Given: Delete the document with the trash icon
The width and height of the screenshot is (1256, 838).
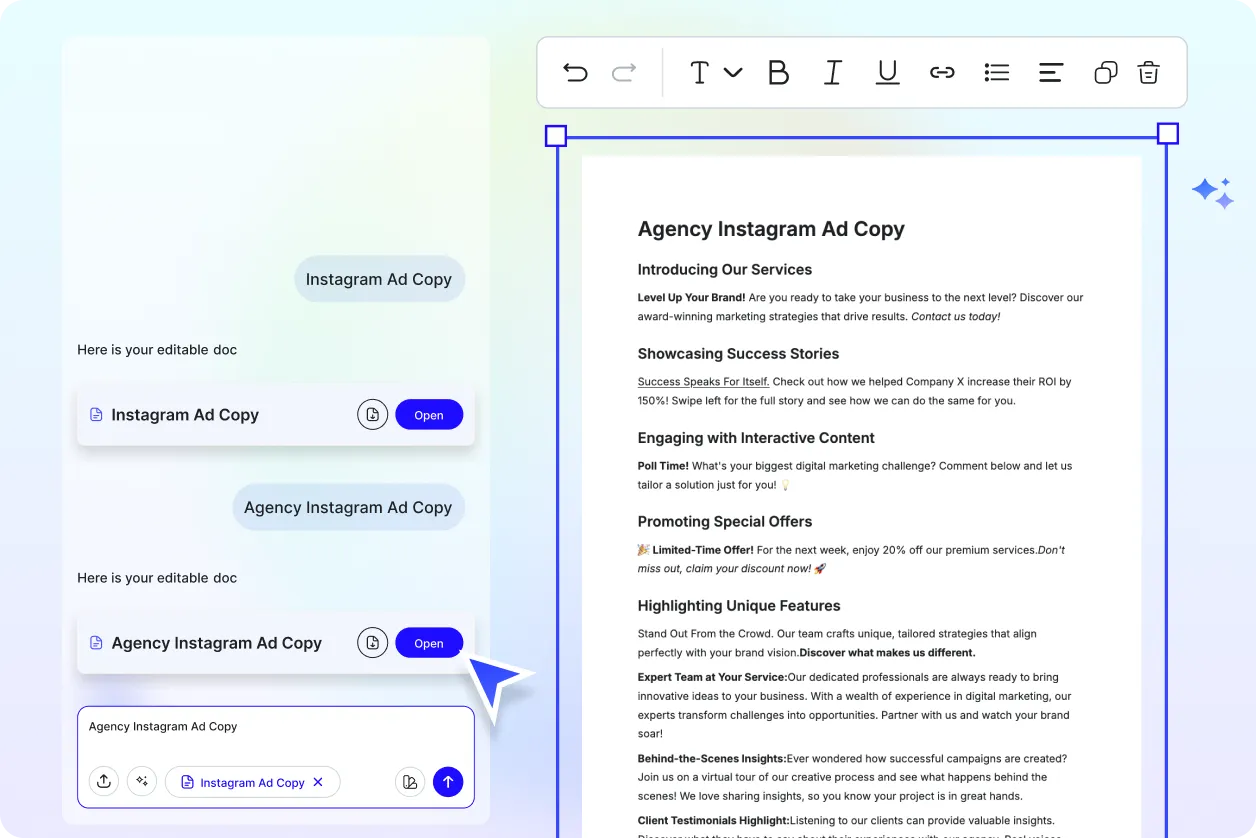Looking at the screenshot, I should (x=1148, y=72).
